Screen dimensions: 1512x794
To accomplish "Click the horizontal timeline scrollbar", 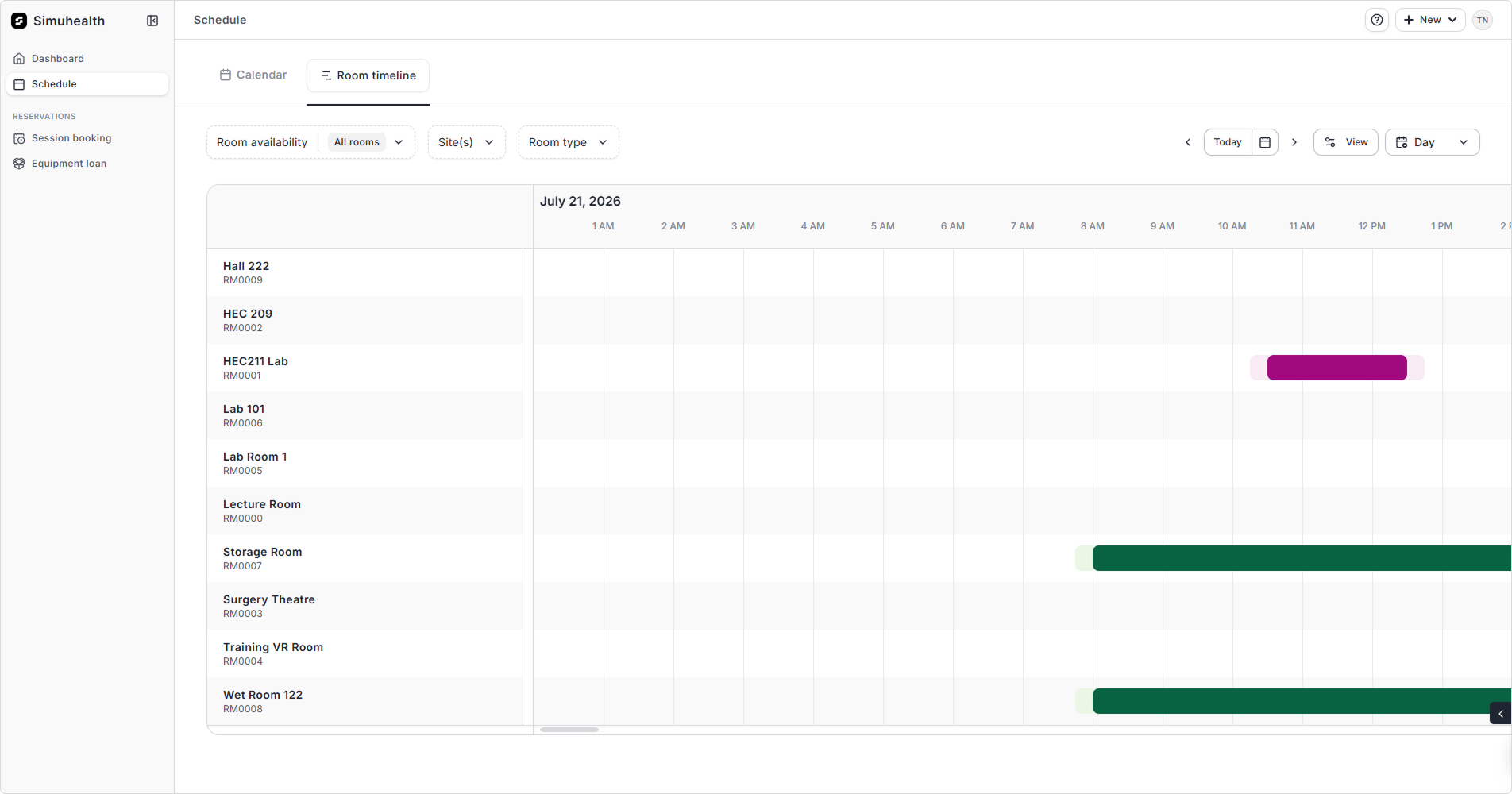I will tap(569, 730).
